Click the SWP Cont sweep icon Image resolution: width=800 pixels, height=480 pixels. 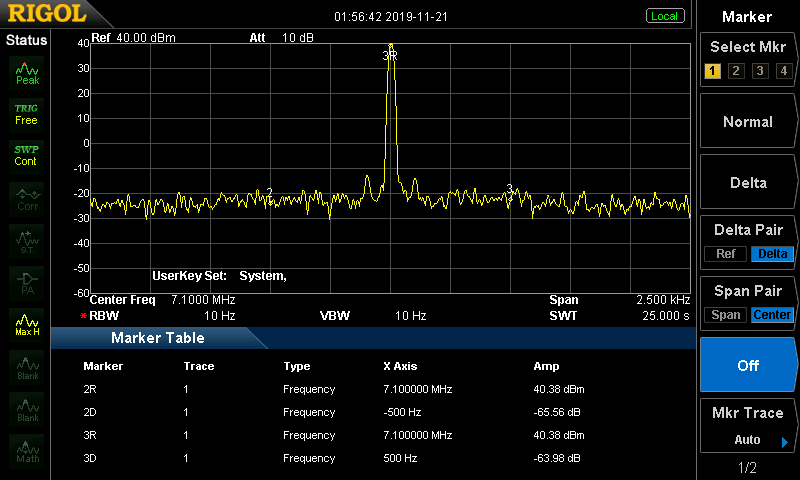(x=26, y=154)
